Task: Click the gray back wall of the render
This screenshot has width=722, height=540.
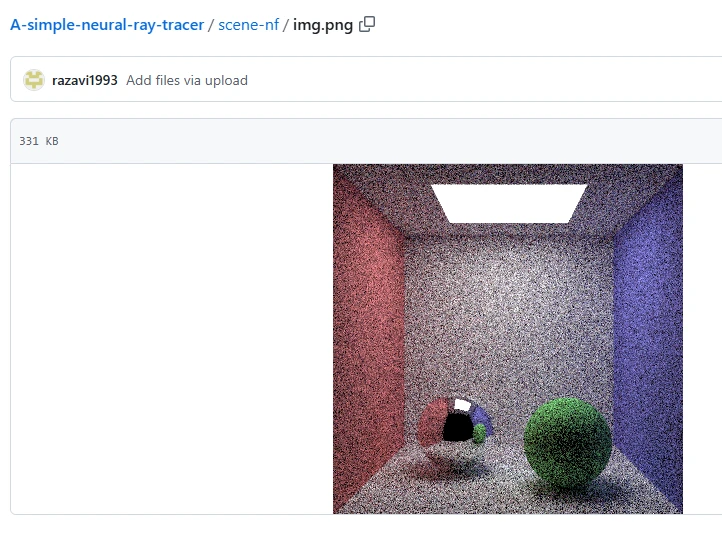Action: point(509,318)
